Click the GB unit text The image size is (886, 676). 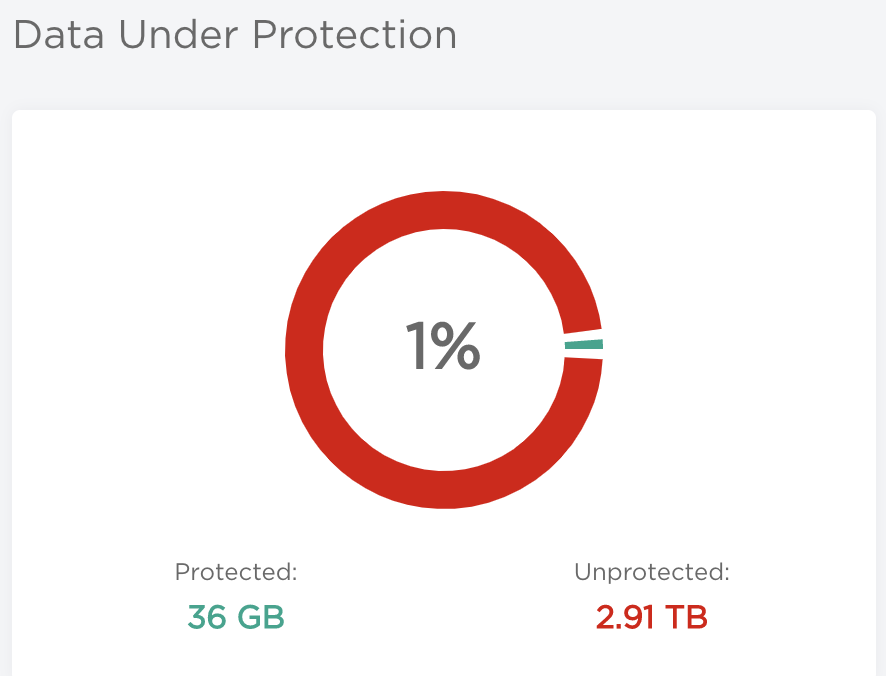(x=260, y=617)
